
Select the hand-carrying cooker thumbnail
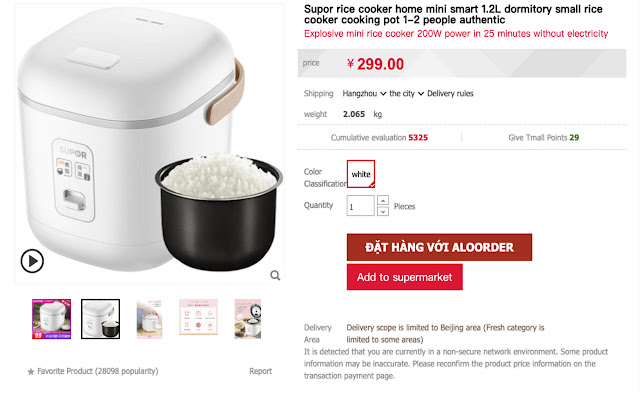pyautogui.click(x=149, y=319)
